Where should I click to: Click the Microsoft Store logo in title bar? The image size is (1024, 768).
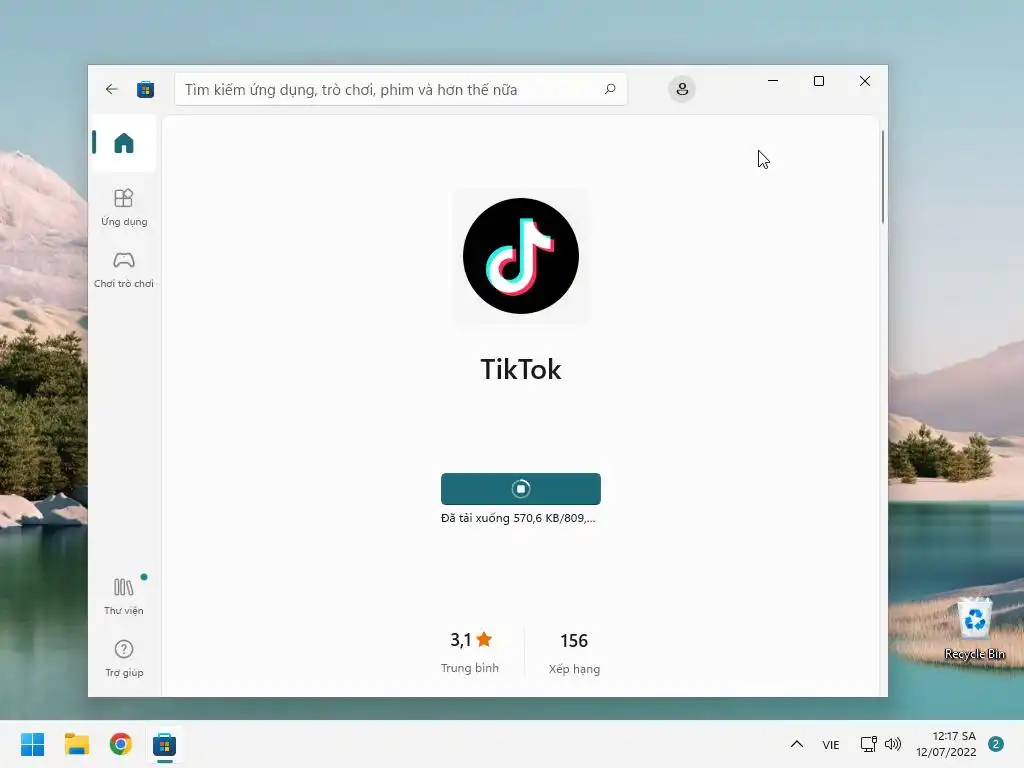tap(146, 89)
